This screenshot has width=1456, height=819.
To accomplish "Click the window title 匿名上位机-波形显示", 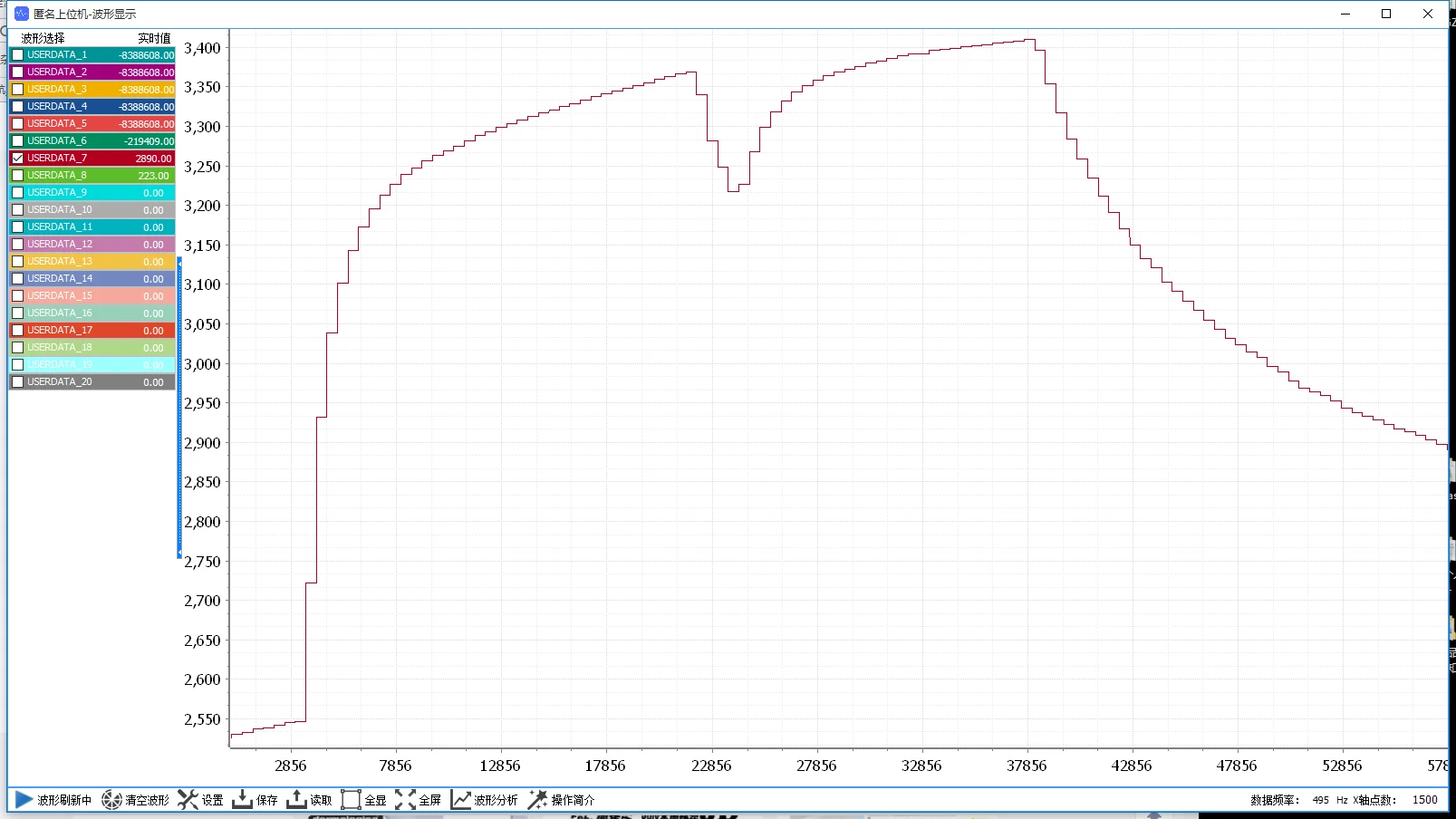I will point(85,14).
